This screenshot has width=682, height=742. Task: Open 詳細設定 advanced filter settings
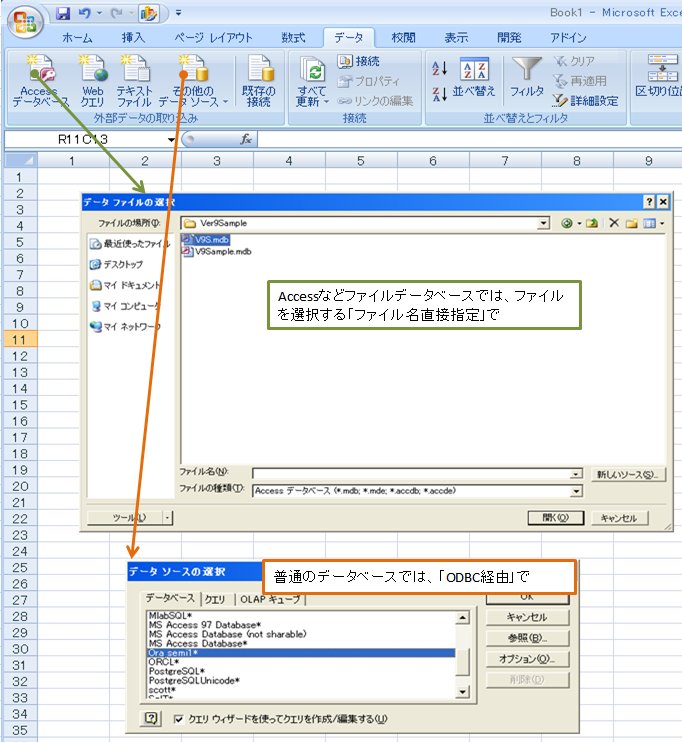click(x=586, y=100)
